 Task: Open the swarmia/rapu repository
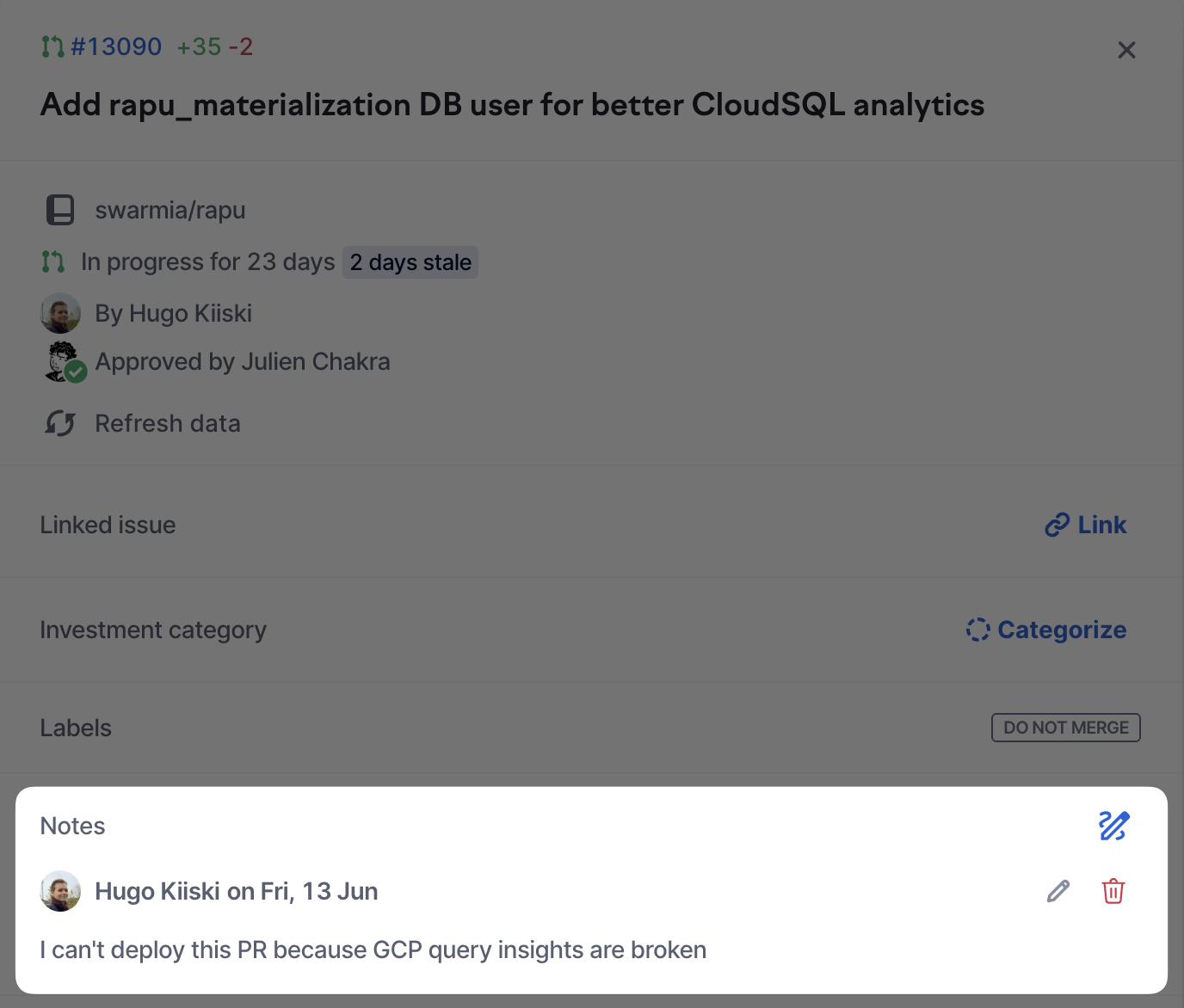pos(170,210)
